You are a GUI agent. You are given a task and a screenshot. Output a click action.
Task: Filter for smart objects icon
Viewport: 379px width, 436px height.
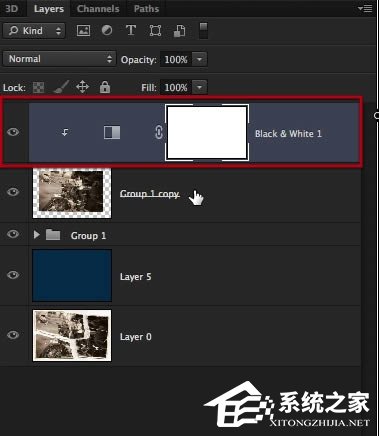(x=180, y=31)
